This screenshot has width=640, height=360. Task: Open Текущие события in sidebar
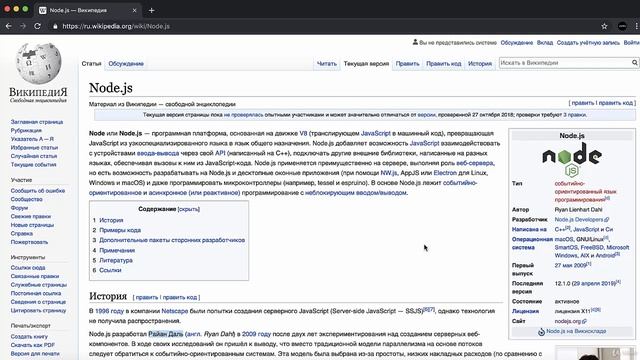click(x=33, y=165)
